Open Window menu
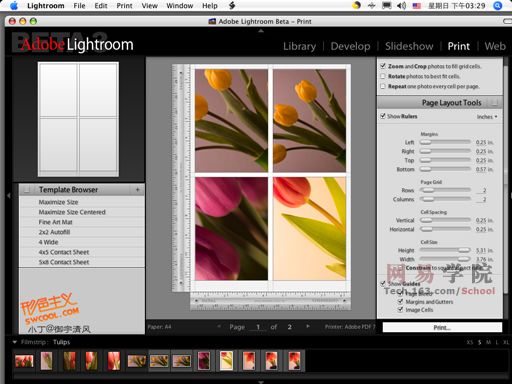 point(180,6)
